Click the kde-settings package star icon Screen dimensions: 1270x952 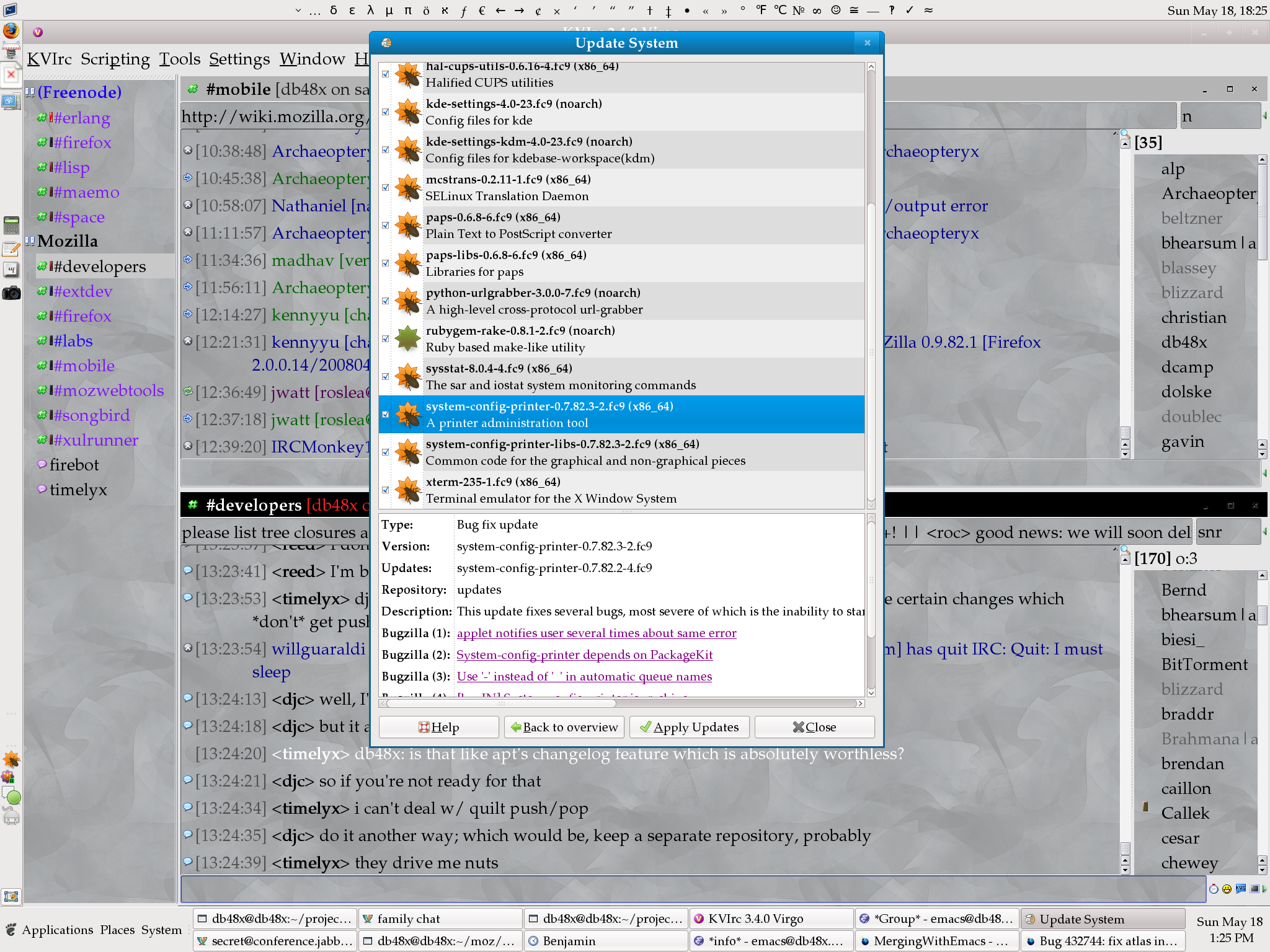(x=408, y=112)
